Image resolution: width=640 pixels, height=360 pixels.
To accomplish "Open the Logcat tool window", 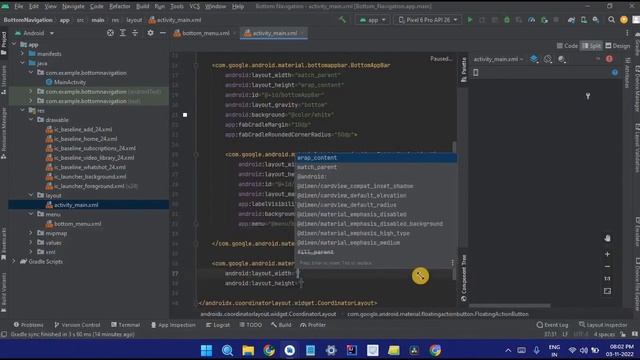I will [x=218, y=325].
